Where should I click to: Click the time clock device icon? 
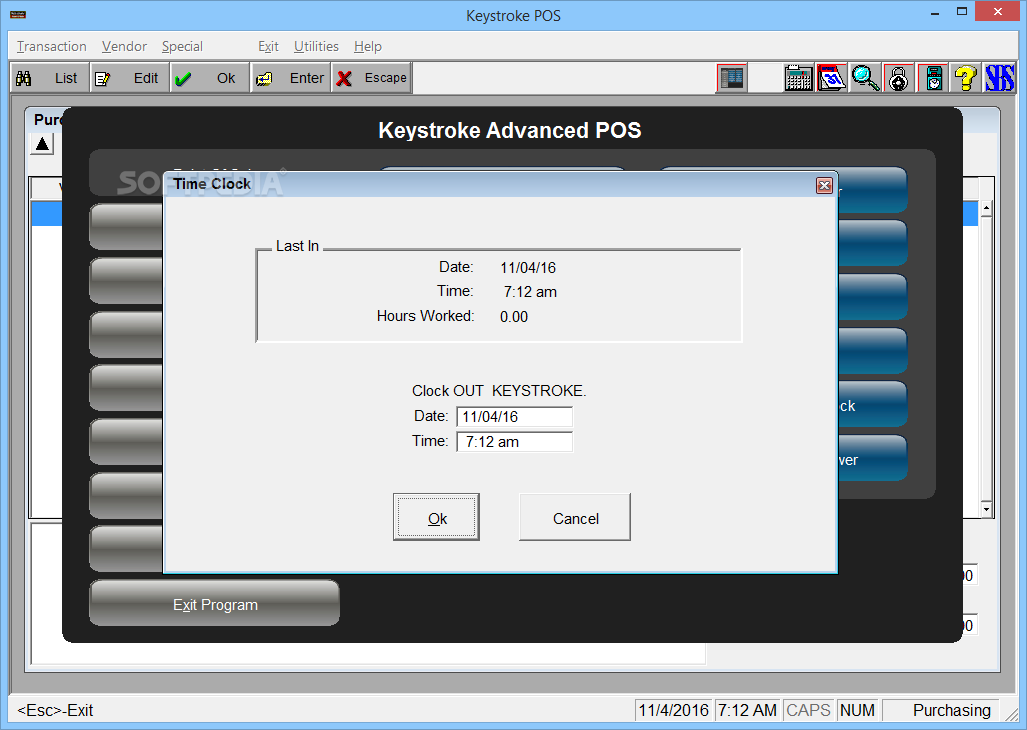tap(933, 79)
